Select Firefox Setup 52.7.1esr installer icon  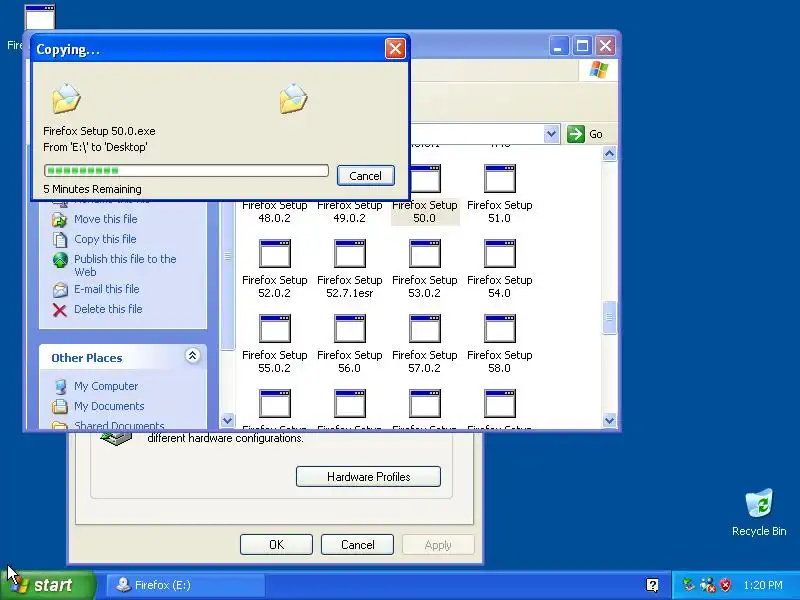[349, 254]
